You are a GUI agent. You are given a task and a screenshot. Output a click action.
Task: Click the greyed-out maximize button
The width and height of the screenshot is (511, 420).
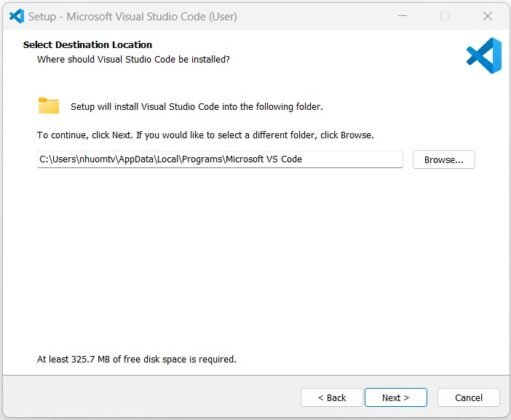pos(445,16)
